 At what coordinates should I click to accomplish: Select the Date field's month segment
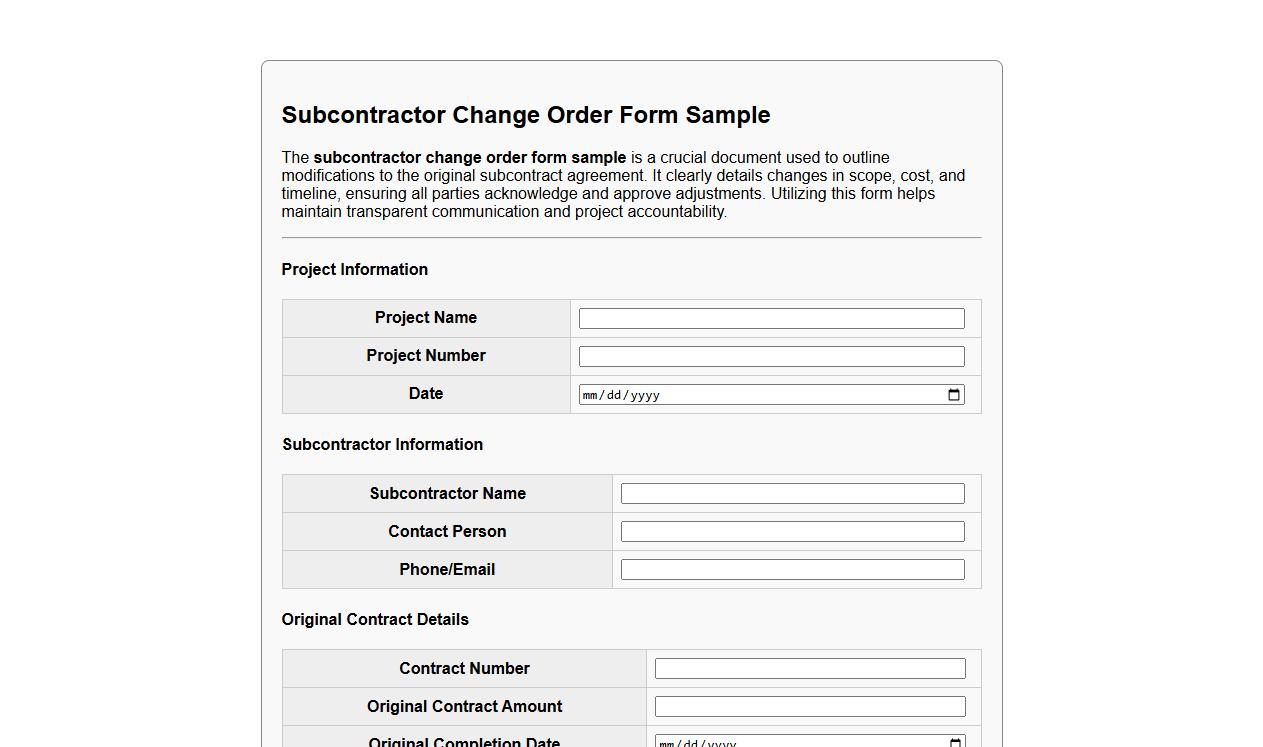coord(590,394)
